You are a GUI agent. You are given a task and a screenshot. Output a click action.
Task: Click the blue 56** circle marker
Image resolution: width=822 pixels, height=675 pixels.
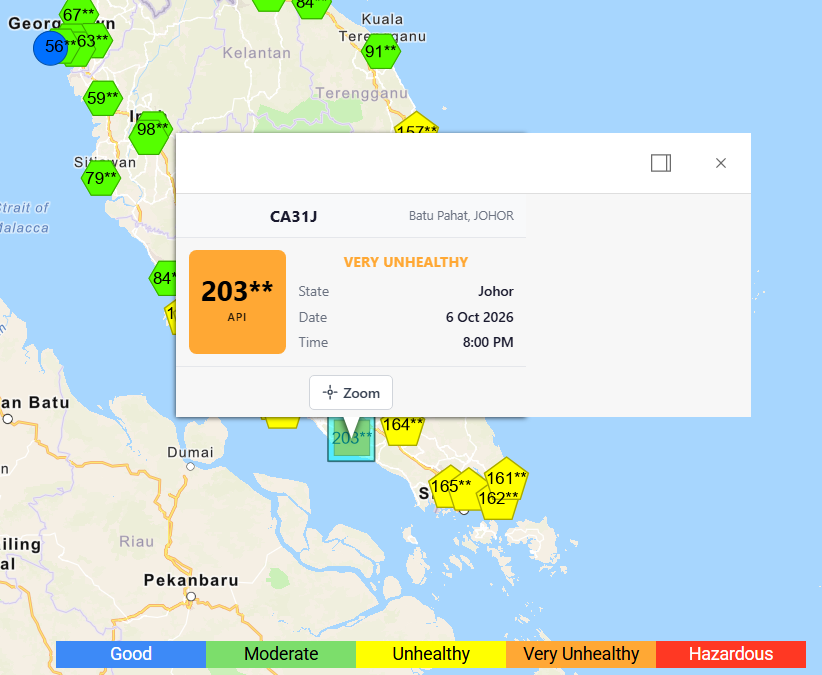tap(50, 48)
